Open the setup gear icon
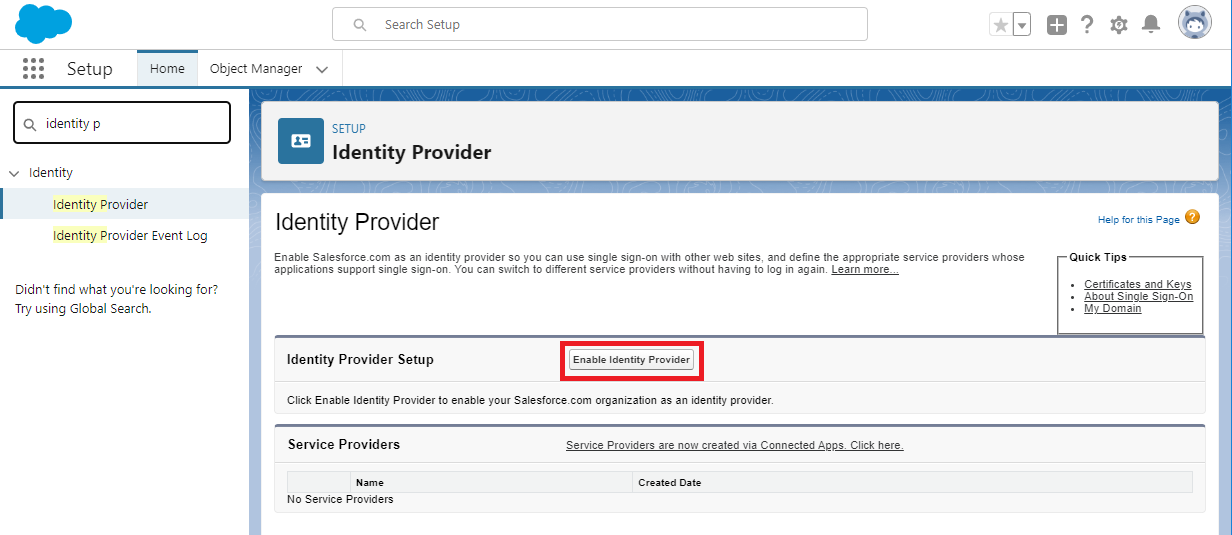The image size is (1232, 535). pyautogui.click(x=1119, y=25)
